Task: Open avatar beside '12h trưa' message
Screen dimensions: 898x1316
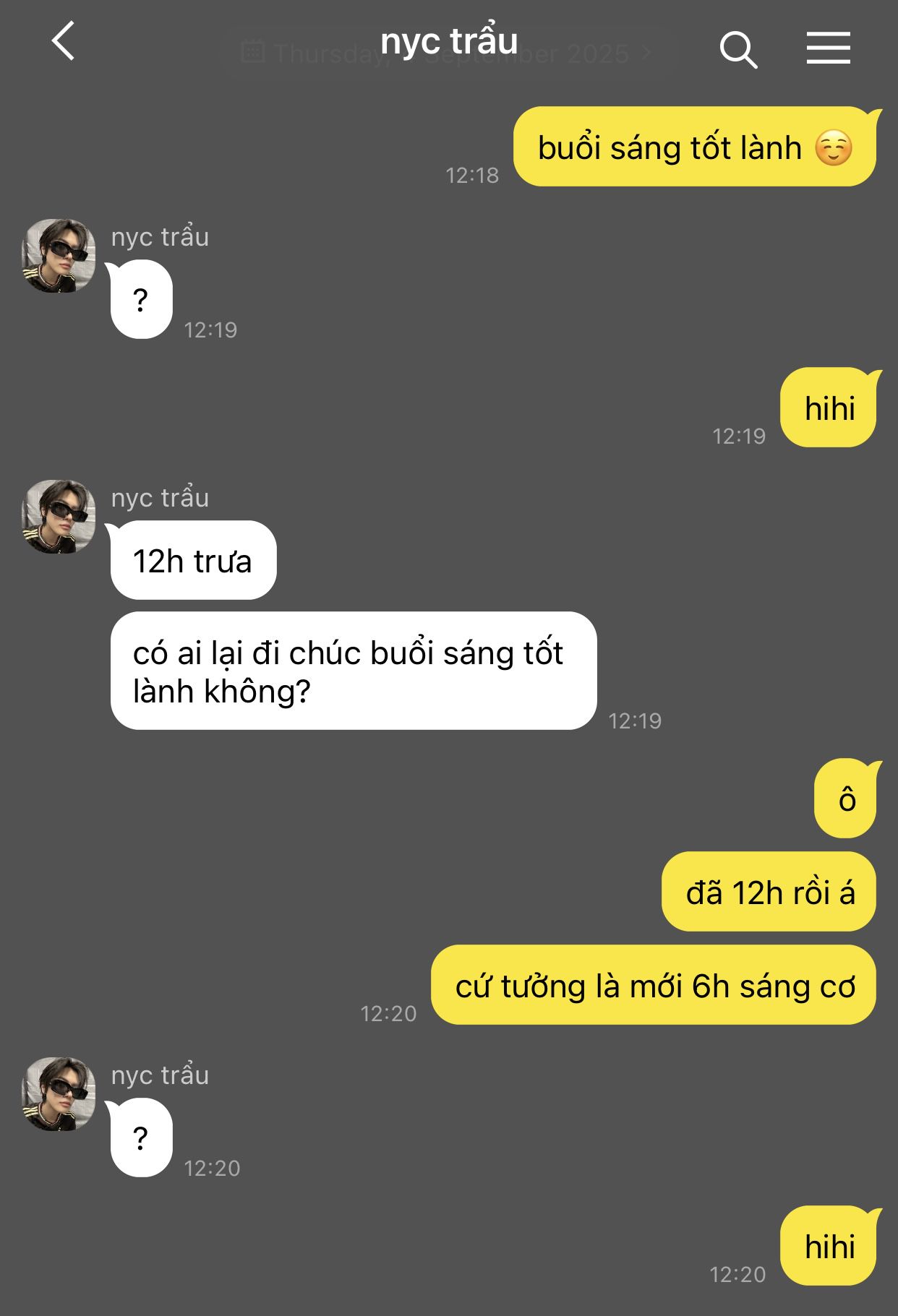Action: point(59,517)
